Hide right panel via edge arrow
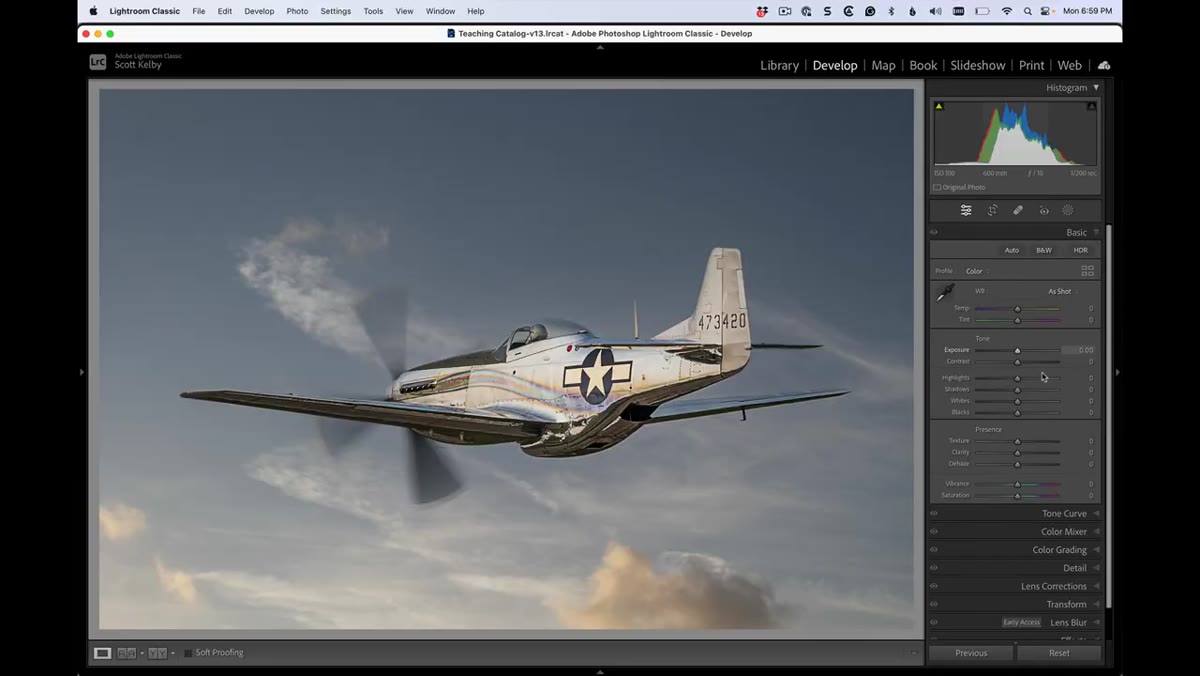Screen dimensions: 1200x676 pos(1117,372)
